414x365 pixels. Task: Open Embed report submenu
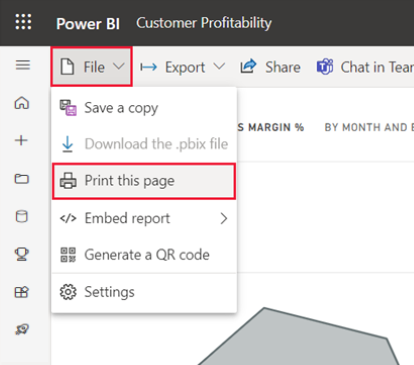144,219
